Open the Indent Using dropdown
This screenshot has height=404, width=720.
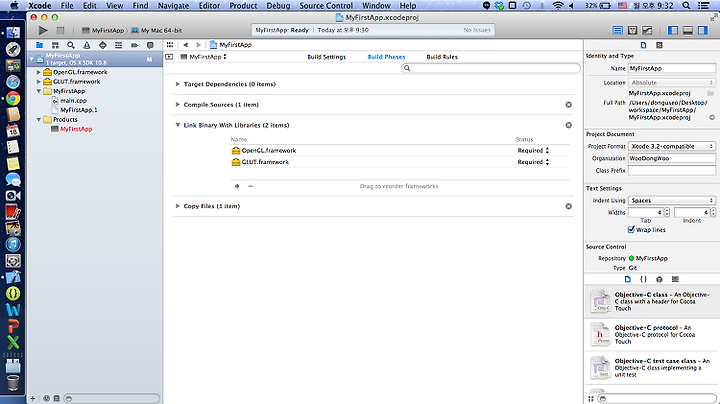coord(672,201)
